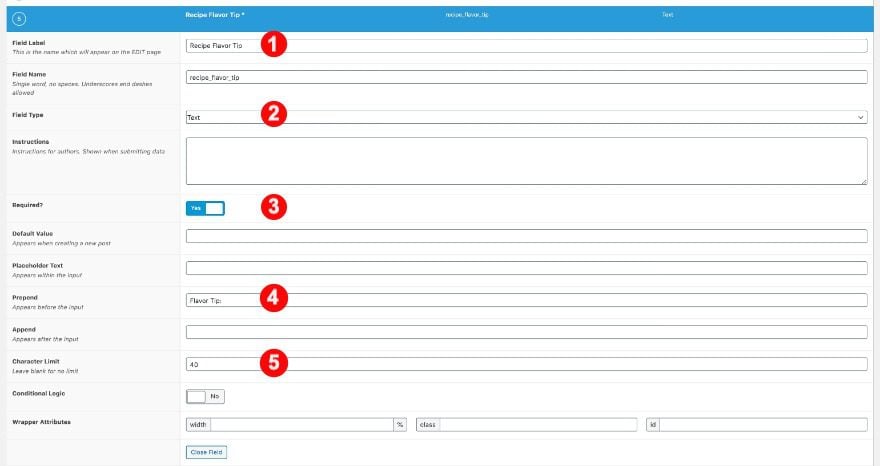Enable the Conditional Logic toggle
This screenshot has width=880, height=466.
(205, 396)
